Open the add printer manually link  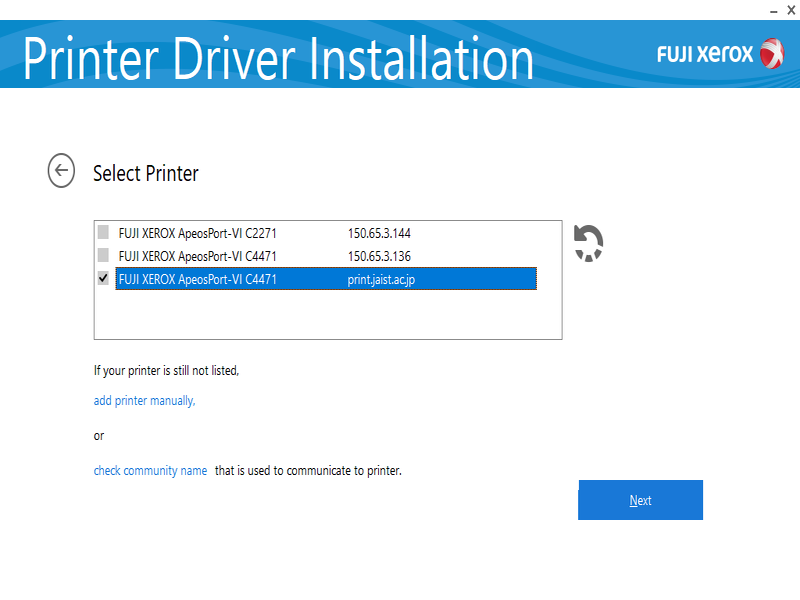(x=144, y=401)
